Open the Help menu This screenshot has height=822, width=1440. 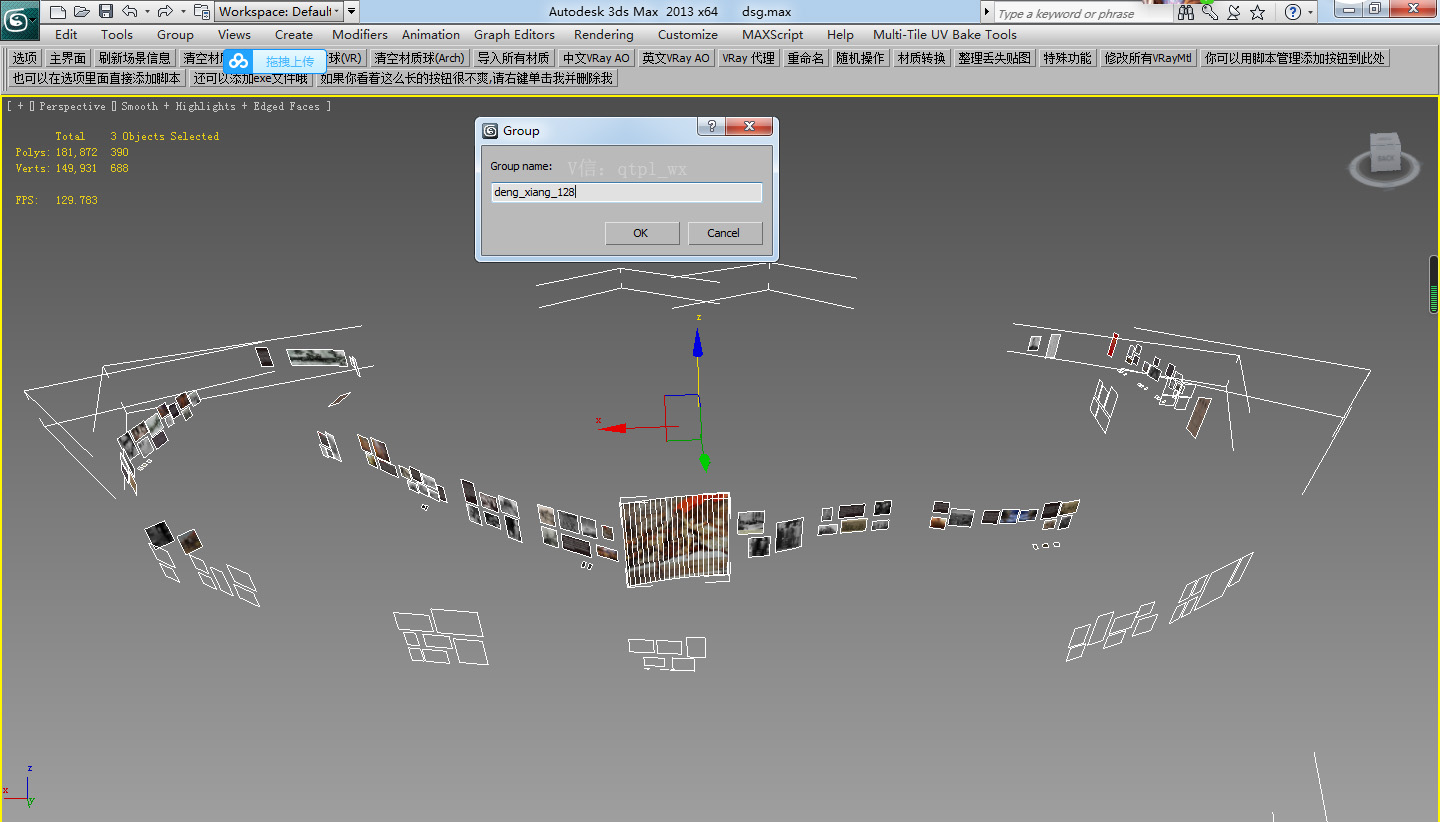[x=840, y=34]
